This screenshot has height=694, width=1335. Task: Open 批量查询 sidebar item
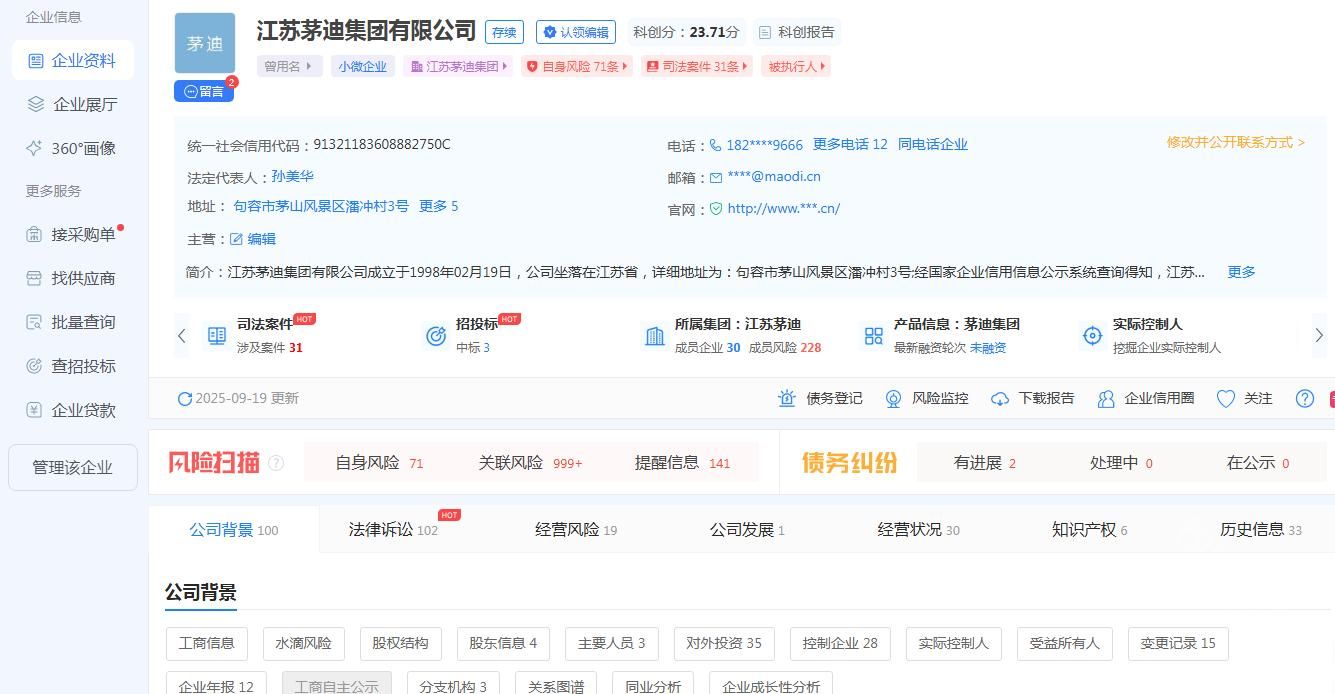pyautogui.click(x=73, y=322)
